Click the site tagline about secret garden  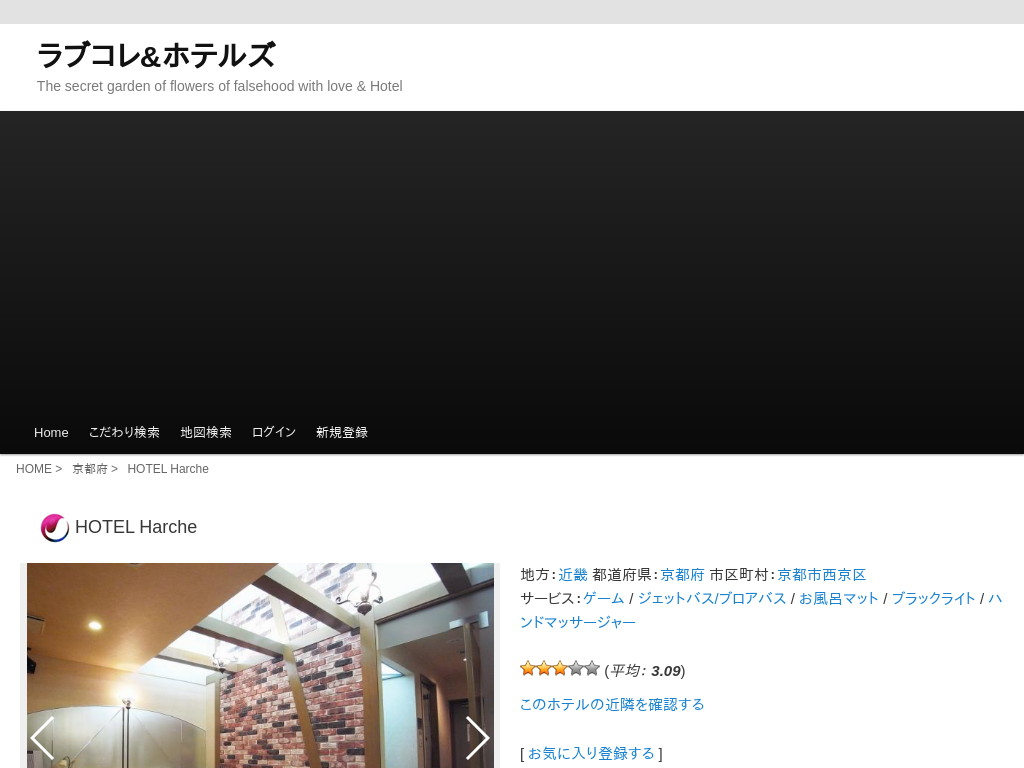[x=219, y=86]
